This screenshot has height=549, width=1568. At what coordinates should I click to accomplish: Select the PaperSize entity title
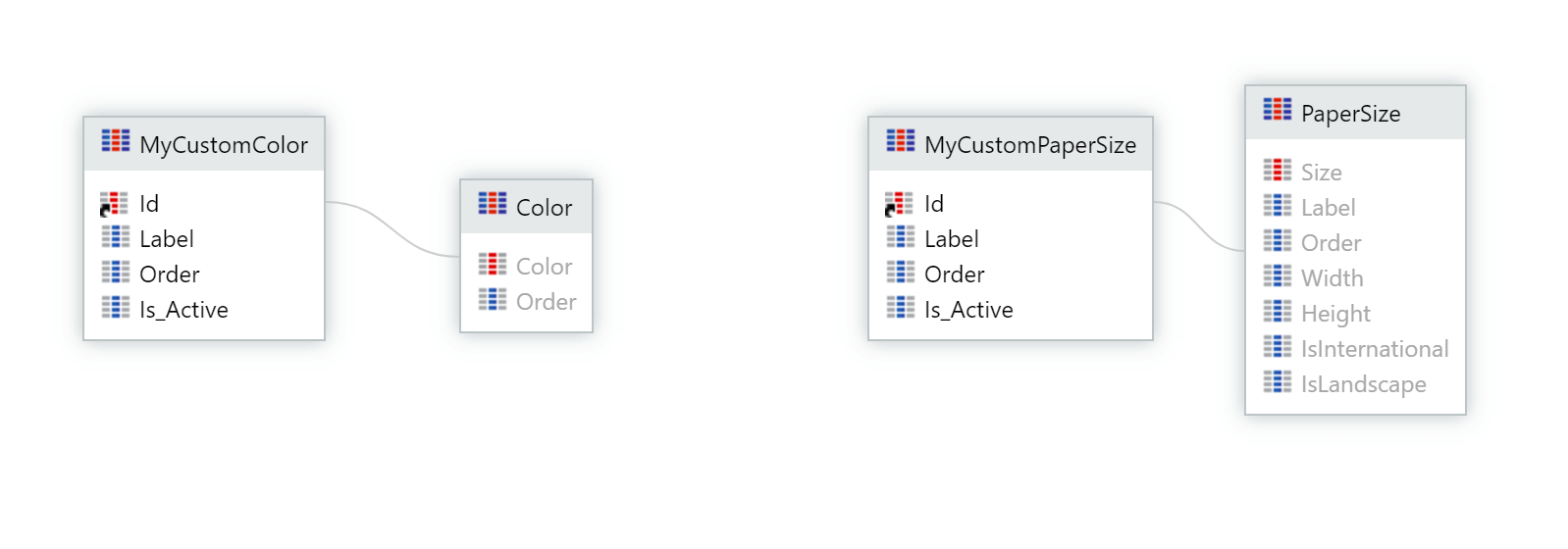(1350, 114)
